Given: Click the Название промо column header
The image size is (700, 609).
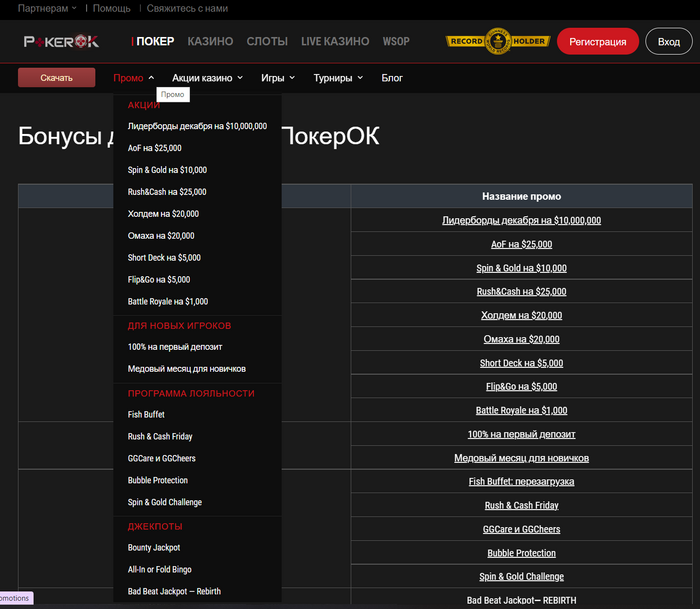Looking at the screenshot, I should coord(521,196).
